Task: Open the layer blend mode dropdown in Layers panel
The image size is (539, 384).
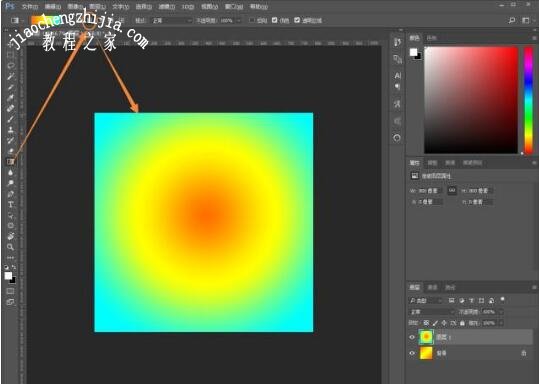Action: tap(432, 312)
